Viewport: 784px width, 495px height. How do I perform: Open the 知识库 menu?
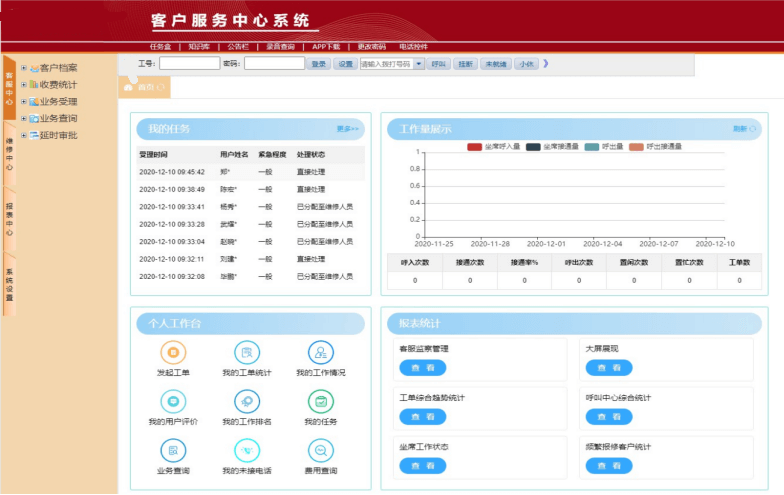click(x=198, y=46)
